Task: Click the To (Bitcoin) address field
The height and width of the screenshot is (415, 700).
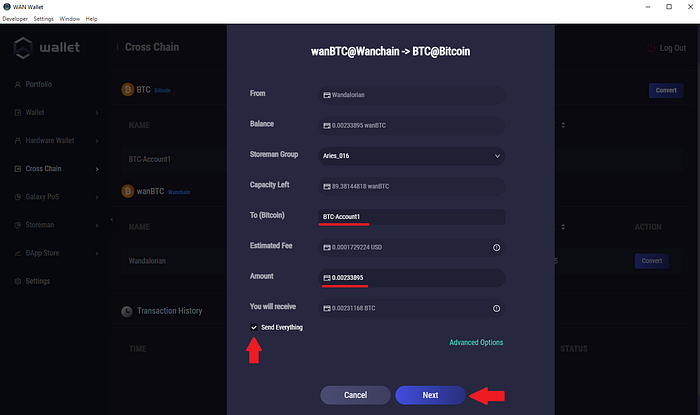Action: pyautogui.click(x=412, y=217)
